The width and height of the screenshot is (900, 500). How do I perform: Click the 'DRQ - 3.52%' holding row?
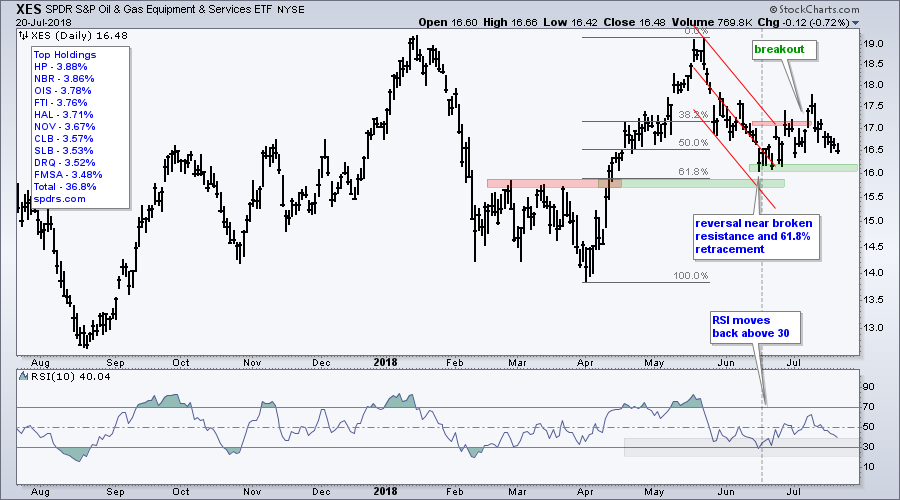coord(64,163)
